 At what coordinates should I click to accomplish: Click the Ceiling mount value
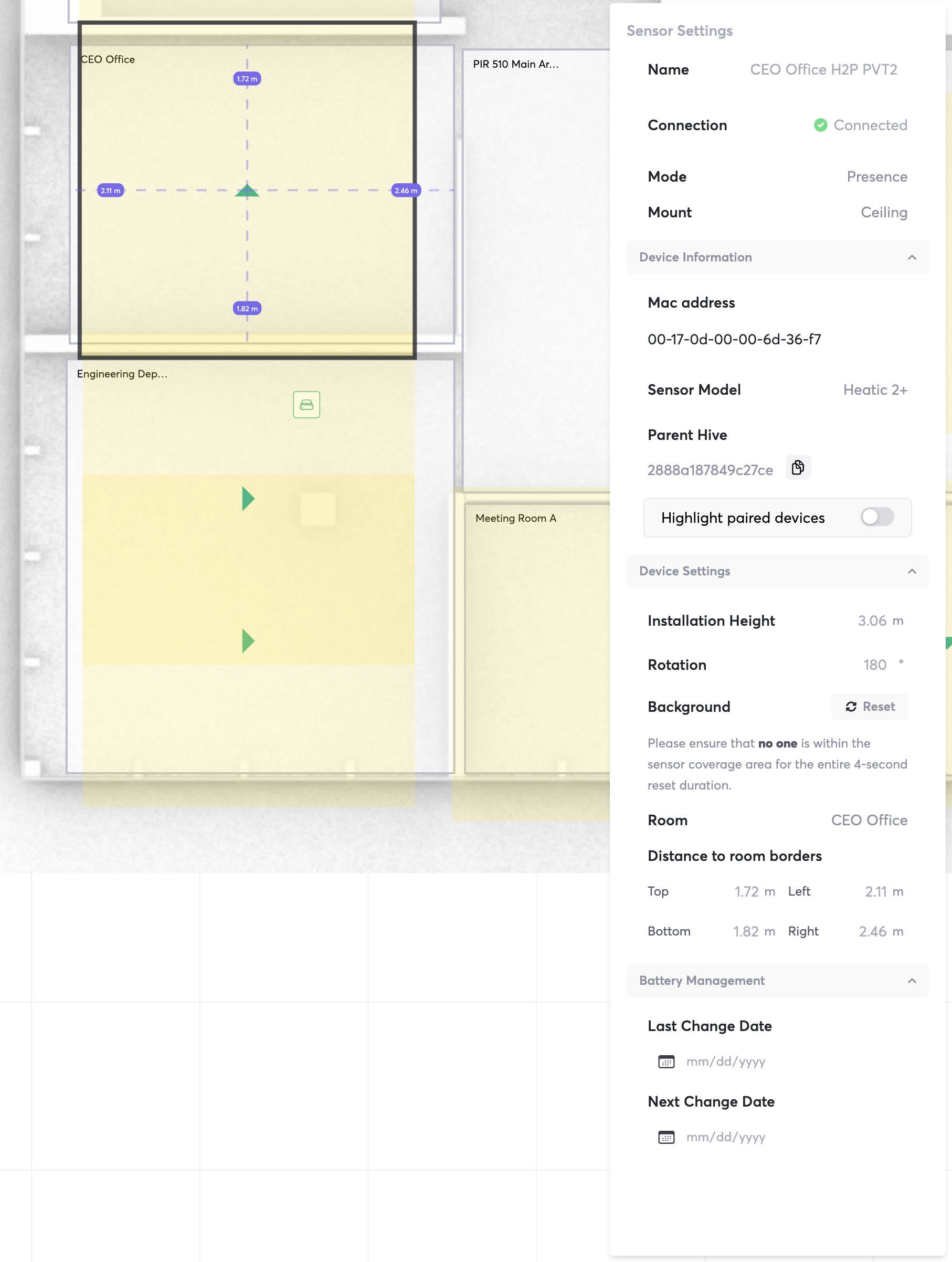point(884,212)
